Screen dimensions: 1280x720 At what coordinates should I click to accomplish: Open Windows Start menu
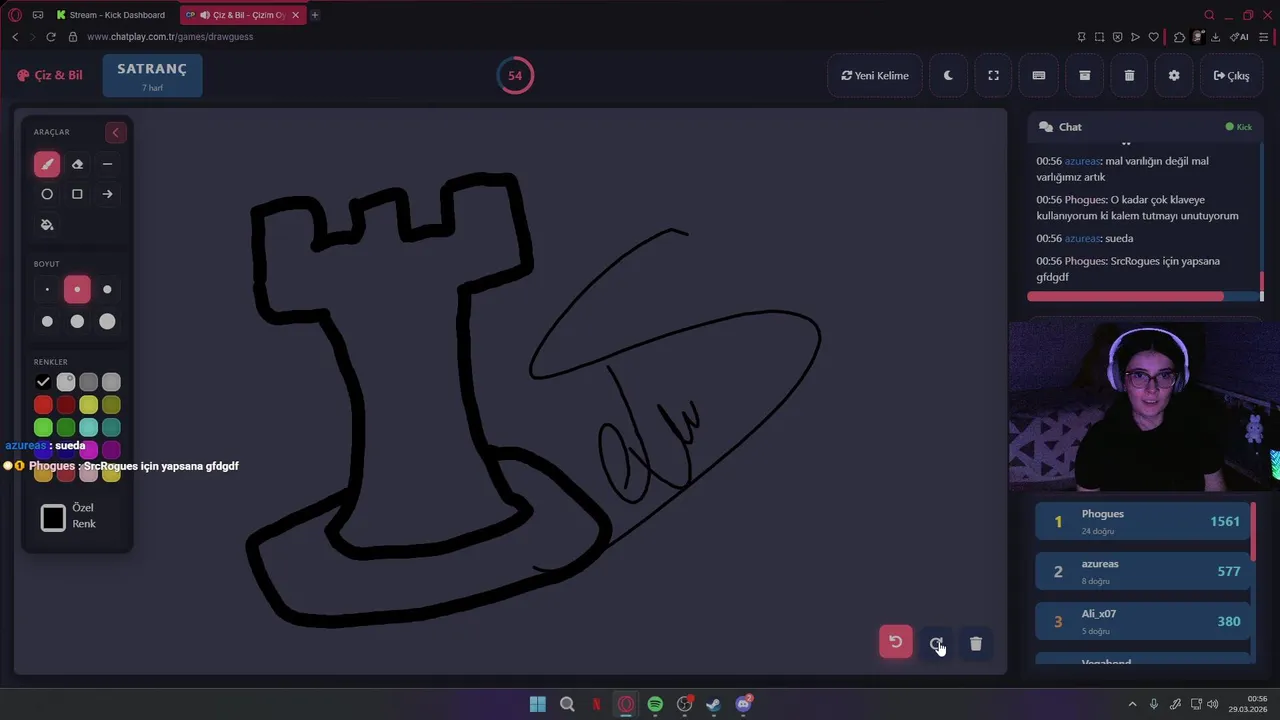pos(538,704)
